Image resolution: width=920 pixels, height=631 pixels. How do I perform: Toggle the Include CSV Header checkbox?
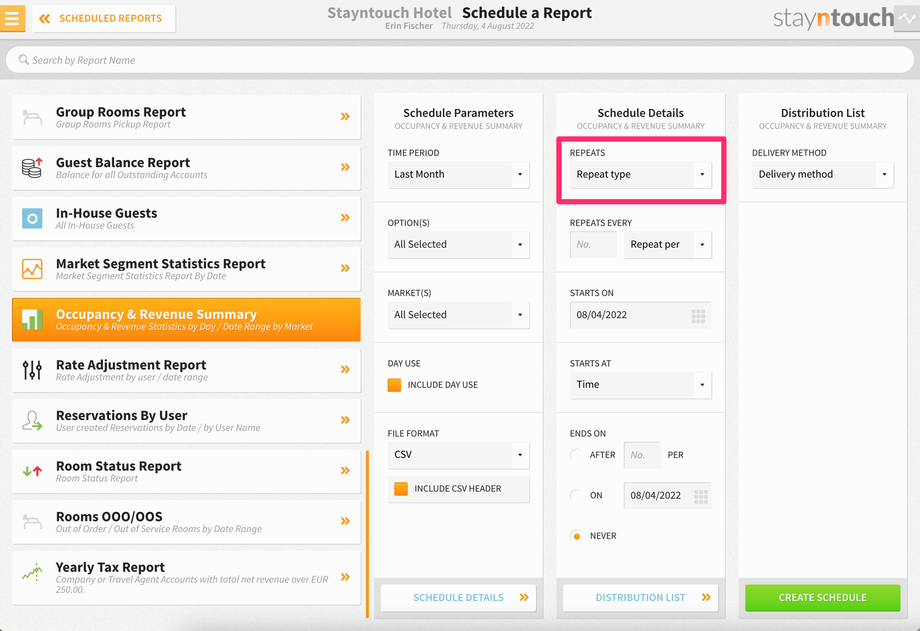pyautogui.click(x=401, y=489)
